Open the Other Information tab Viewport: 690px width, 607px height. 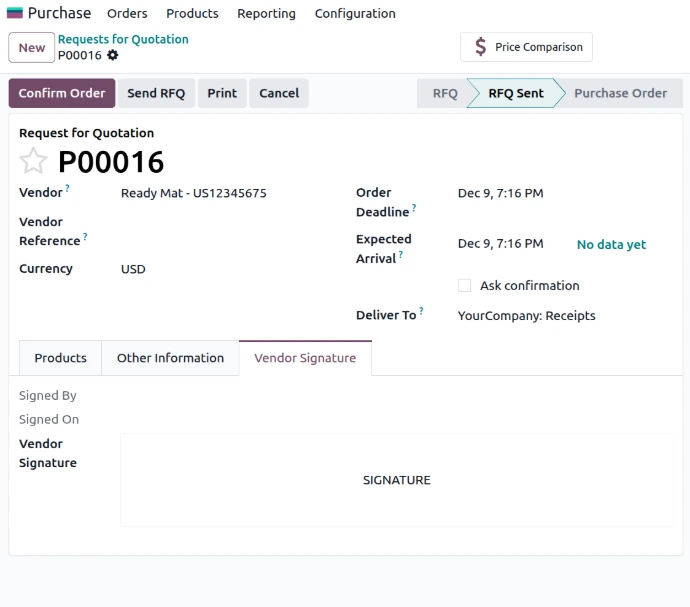[170, 358]
